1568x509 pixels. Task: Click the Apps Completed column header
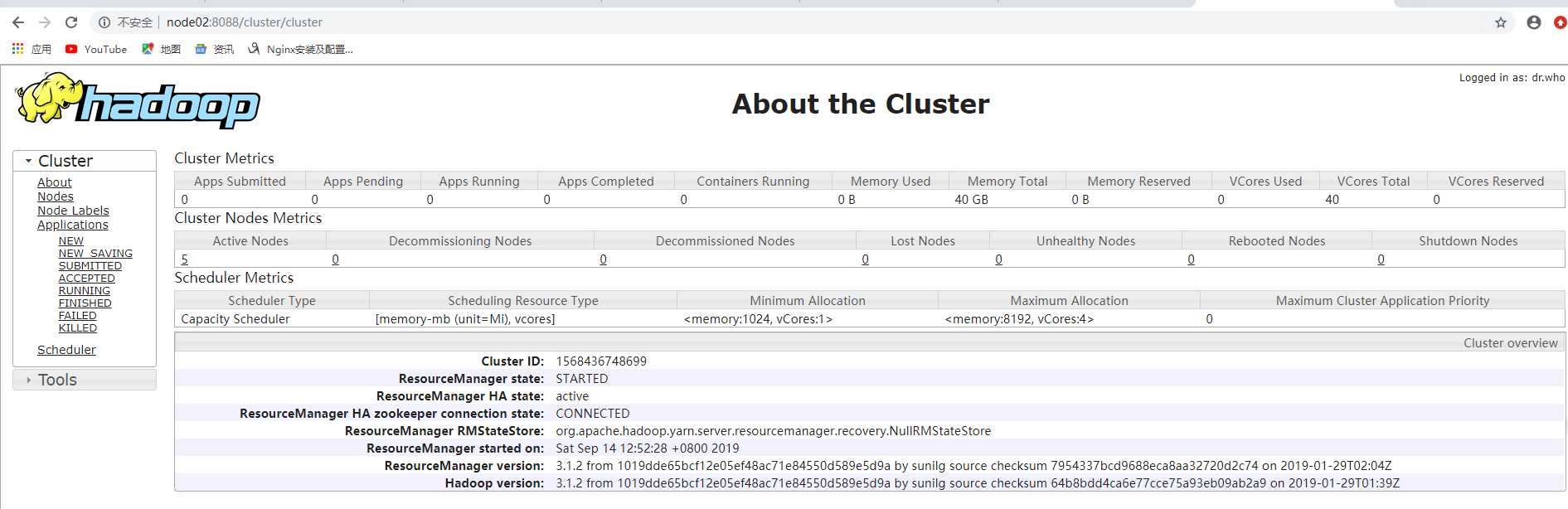tap(606, 182)
